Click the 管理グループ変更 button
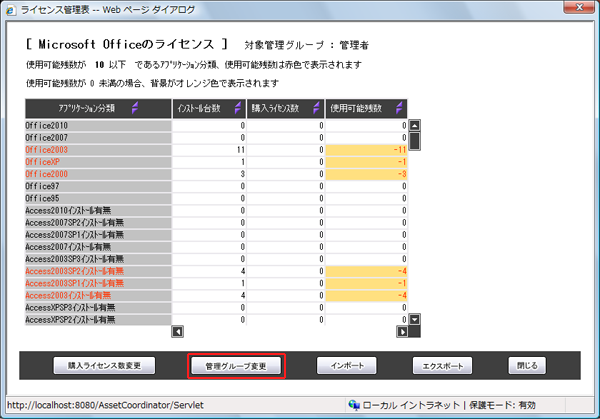The height and width of the screenshot is (419, 600). tap(236, 366)
